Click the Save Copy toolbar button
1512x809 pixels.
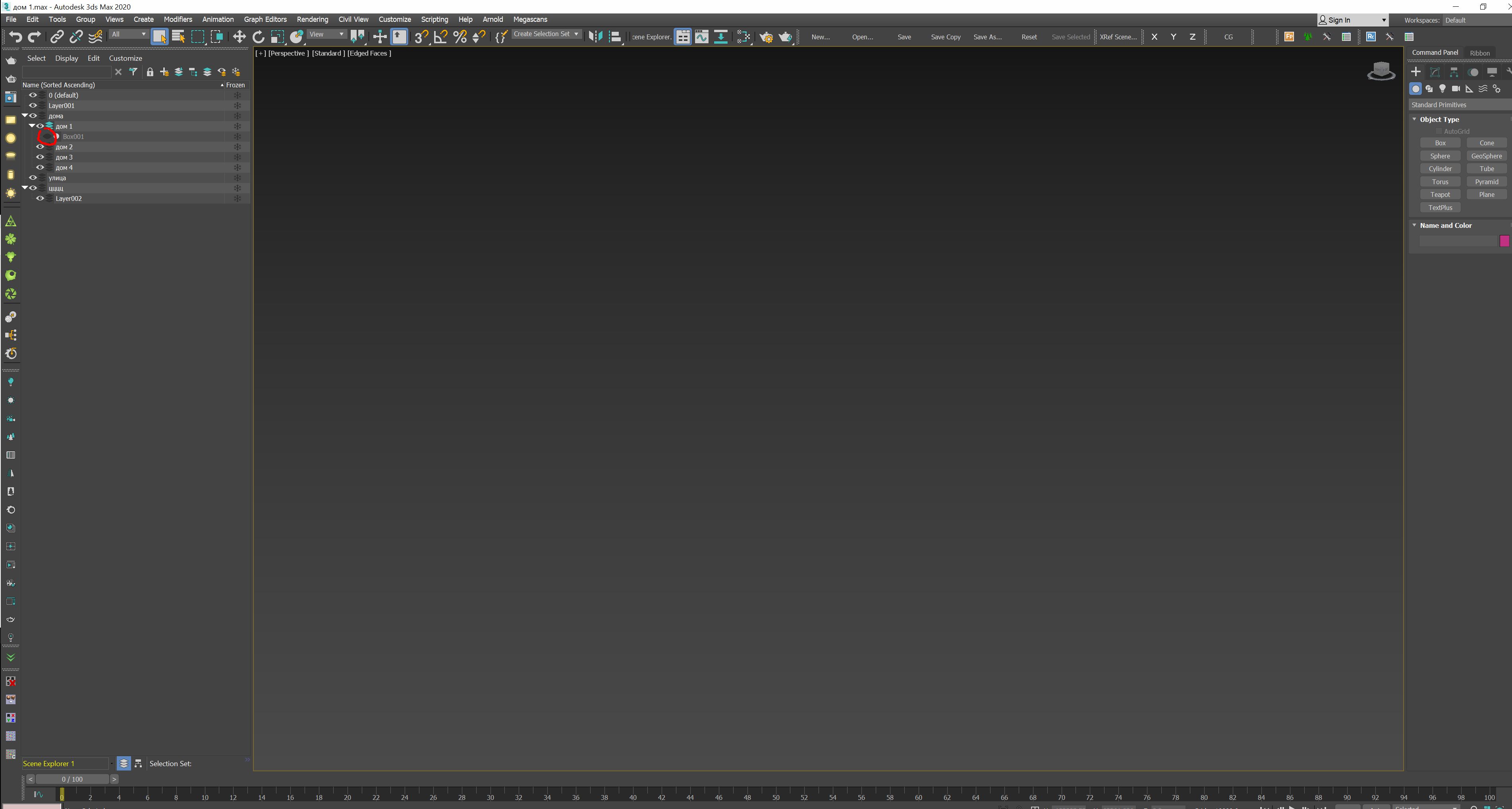point(946,37)
